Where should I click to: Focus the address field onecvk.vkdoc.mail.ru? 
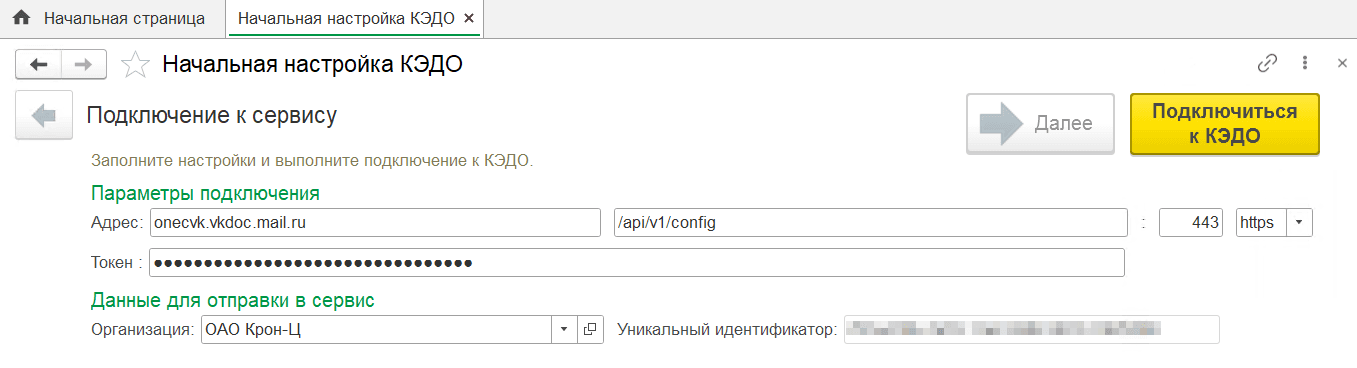click(x=375, y=223)
